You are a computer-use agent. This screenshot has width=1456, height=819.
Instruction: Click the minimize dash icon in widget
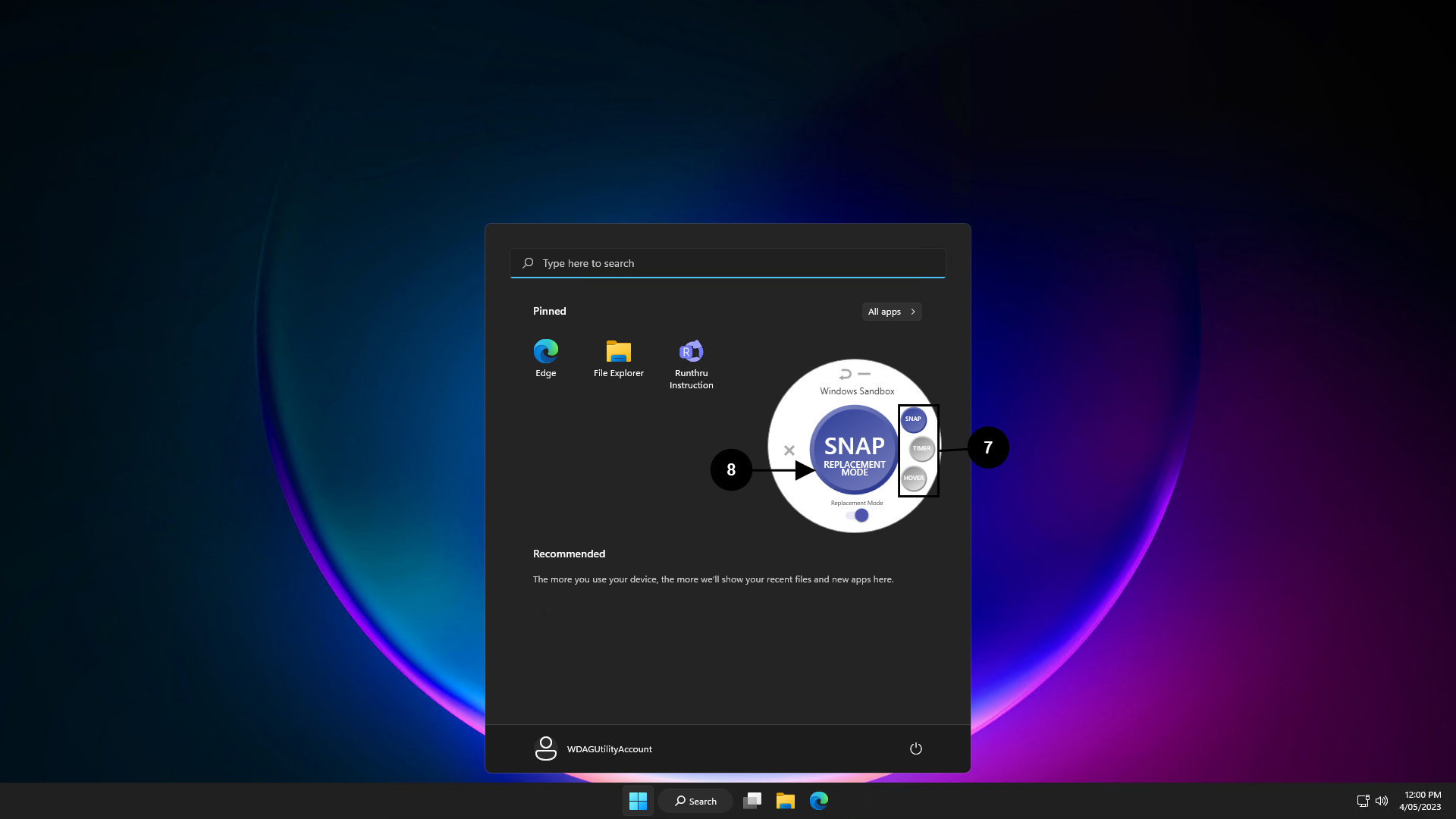coord(864,374)
